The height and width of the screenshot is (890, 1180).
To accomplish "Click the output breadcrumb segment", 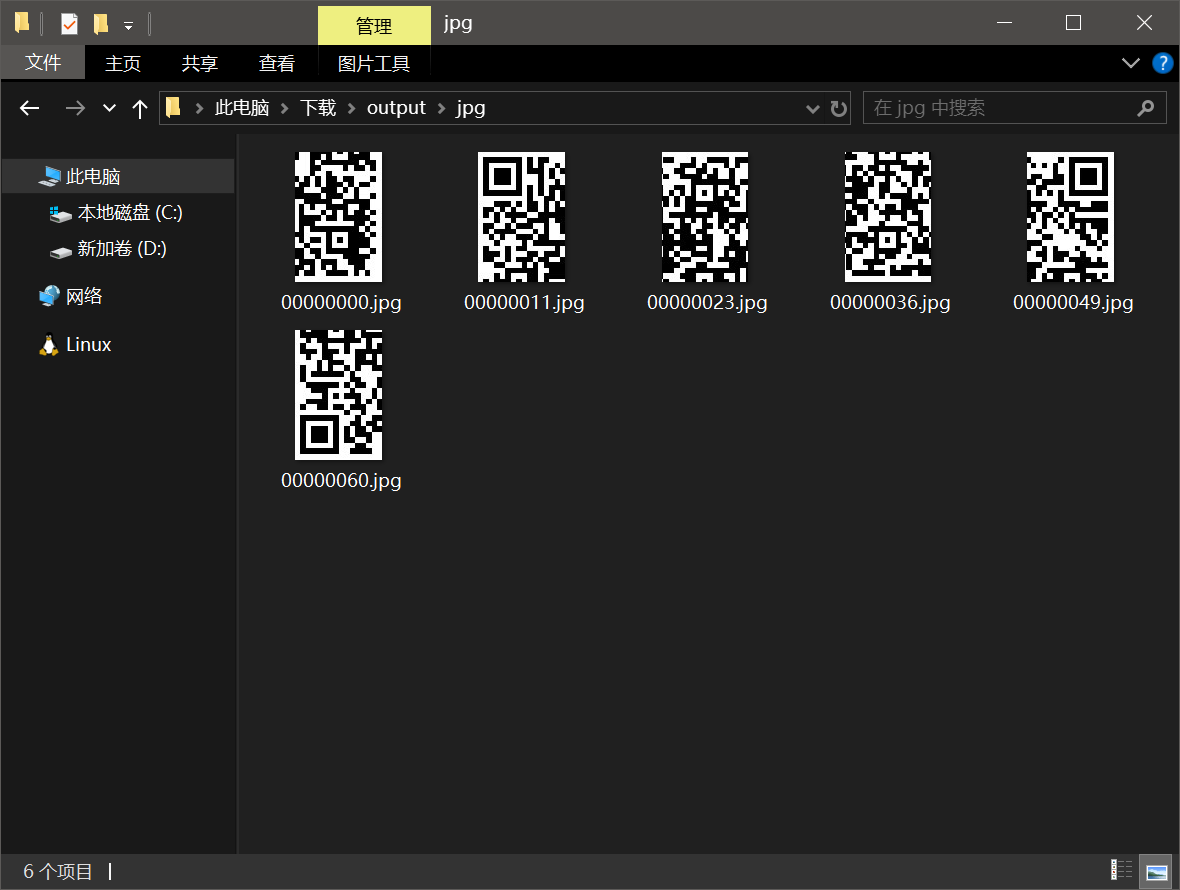I will click(x=396, y=108).
